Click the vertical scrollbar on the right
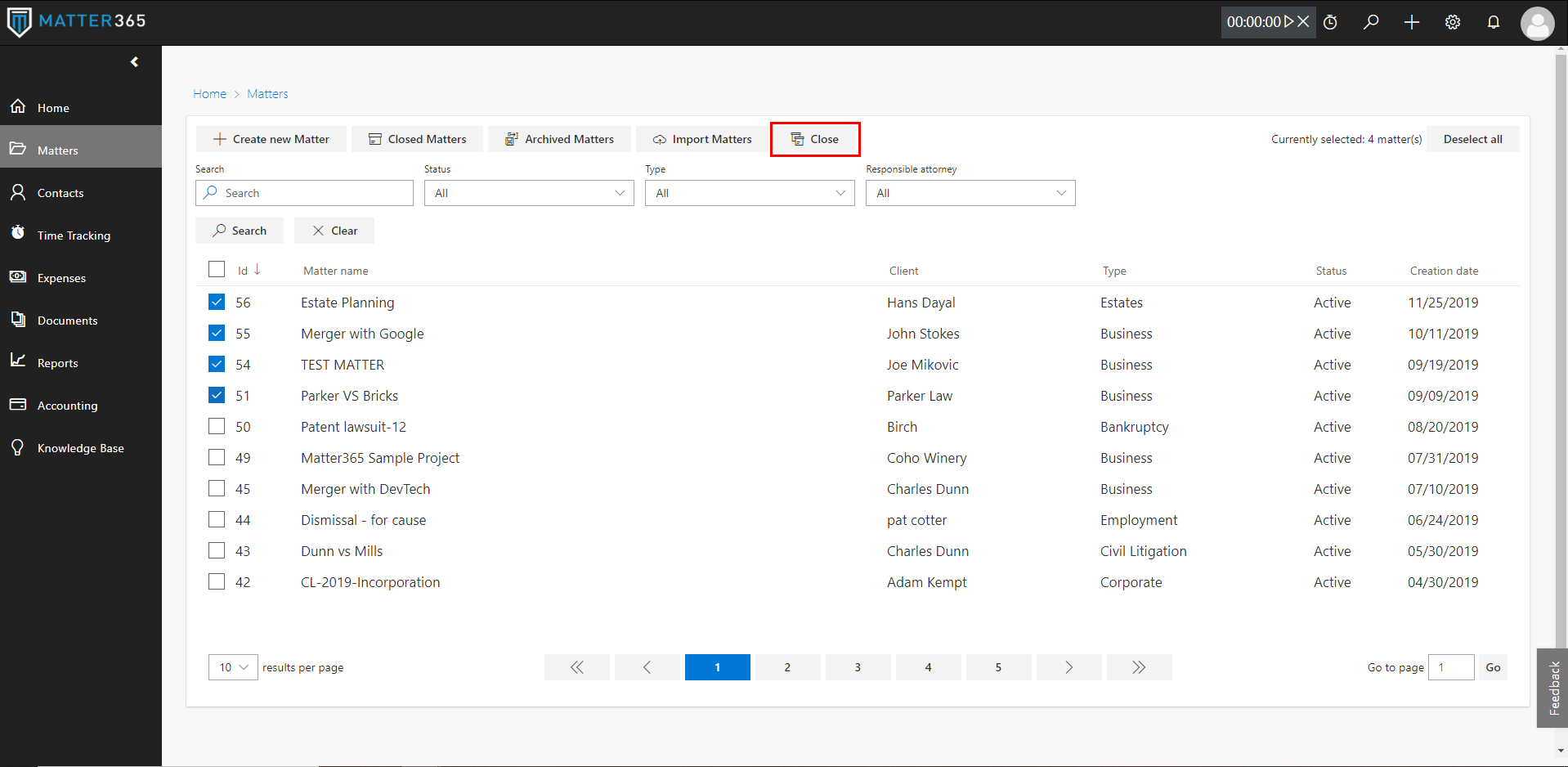This screenshot has height=767, width=1568. 1561,327
